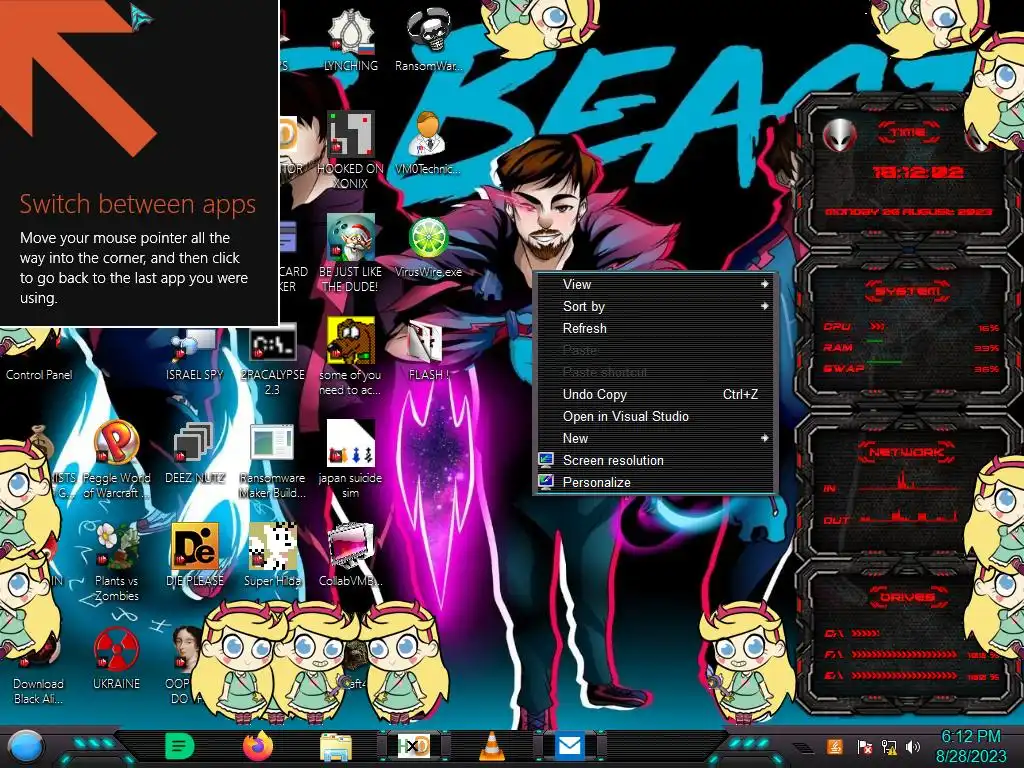Click the red digital time readout

[918, 172]
